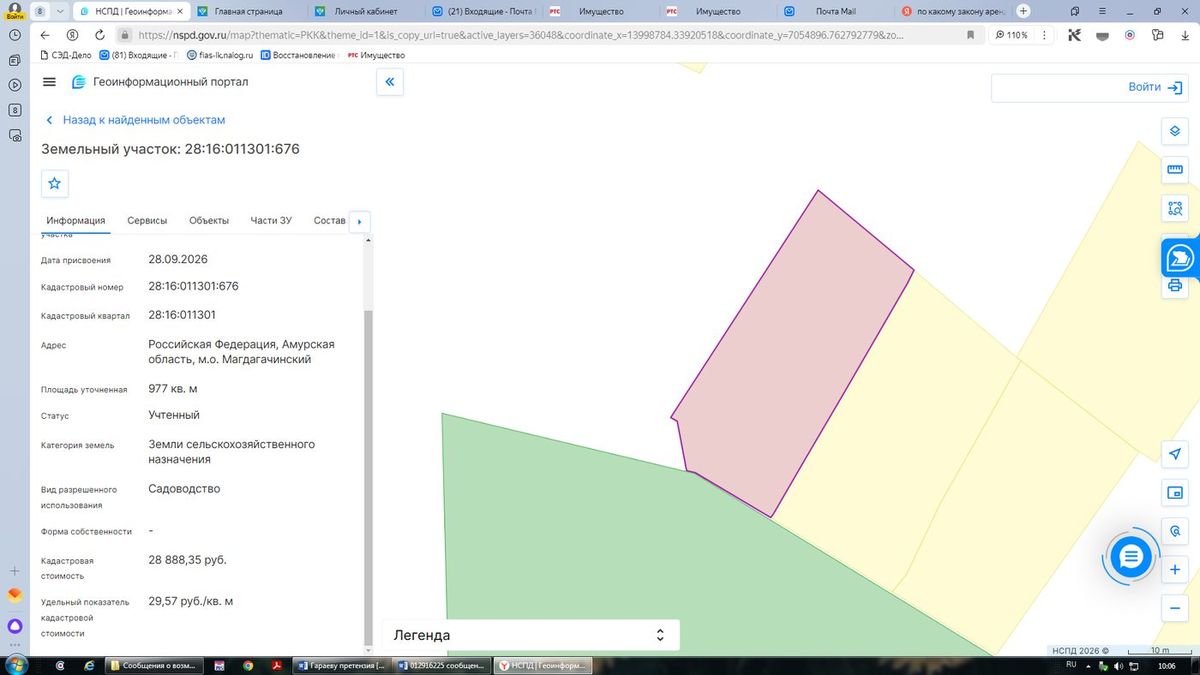Open the Сервисы tab

point(147,221)
